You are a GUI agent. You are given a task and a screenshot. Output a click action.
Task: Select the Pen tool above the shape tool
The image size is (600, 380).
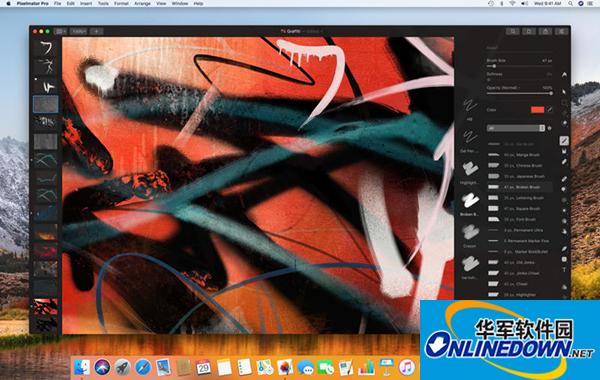(564, 249)
